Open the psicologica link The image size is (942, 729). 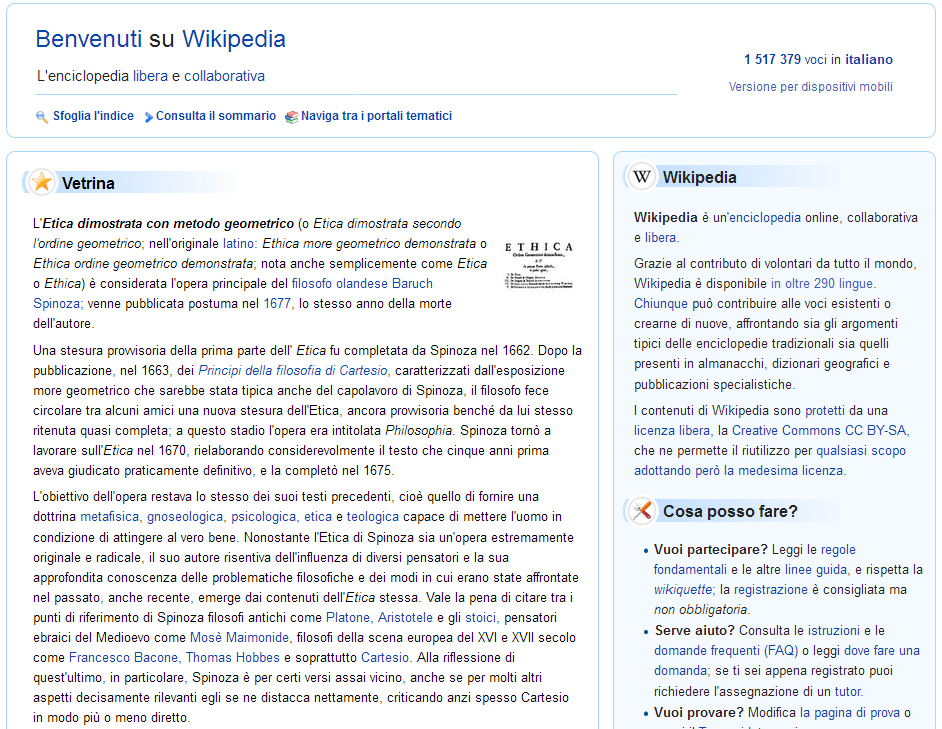coord(264,516)
